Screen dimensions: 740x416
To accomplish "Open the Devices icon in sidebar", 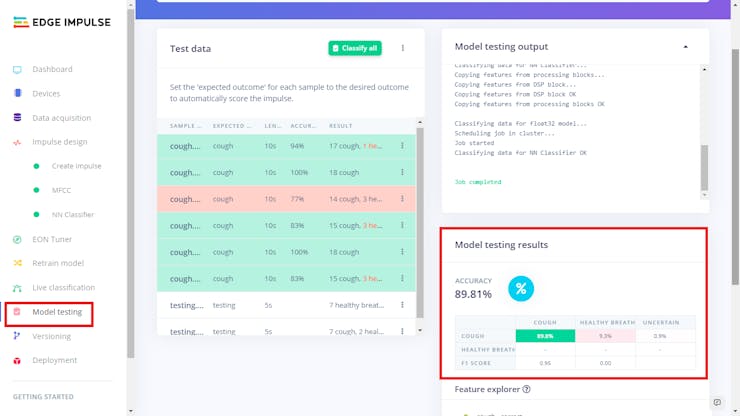I will (17, 93).
